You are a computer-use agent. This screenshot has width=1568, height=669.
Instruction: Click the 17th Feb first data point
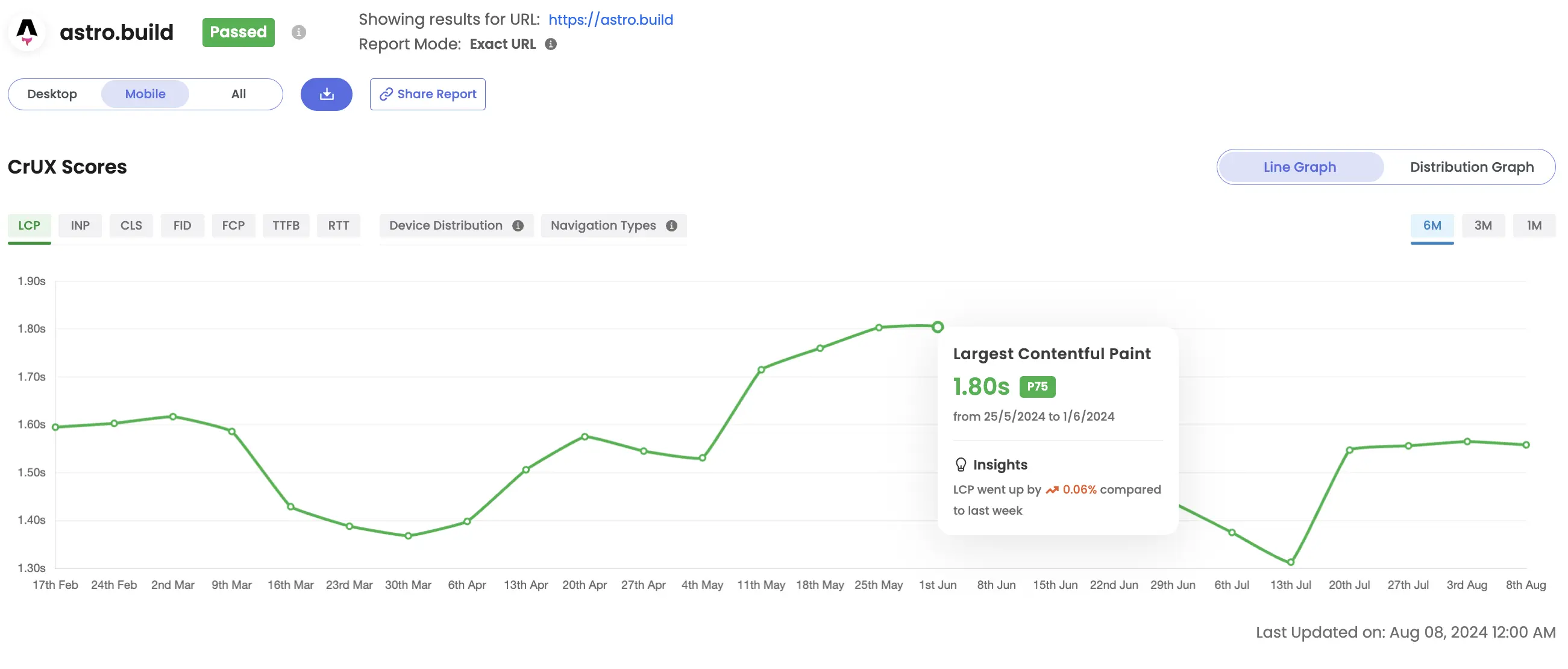(x=55, y=427)
